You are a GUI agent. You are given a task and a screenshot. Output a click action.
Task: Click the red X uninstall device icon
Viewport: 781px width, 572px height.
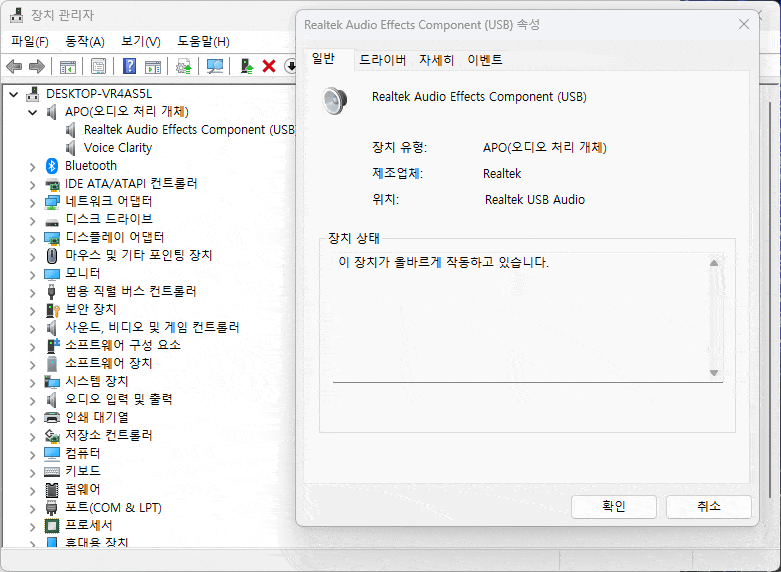tap(268, 66)
